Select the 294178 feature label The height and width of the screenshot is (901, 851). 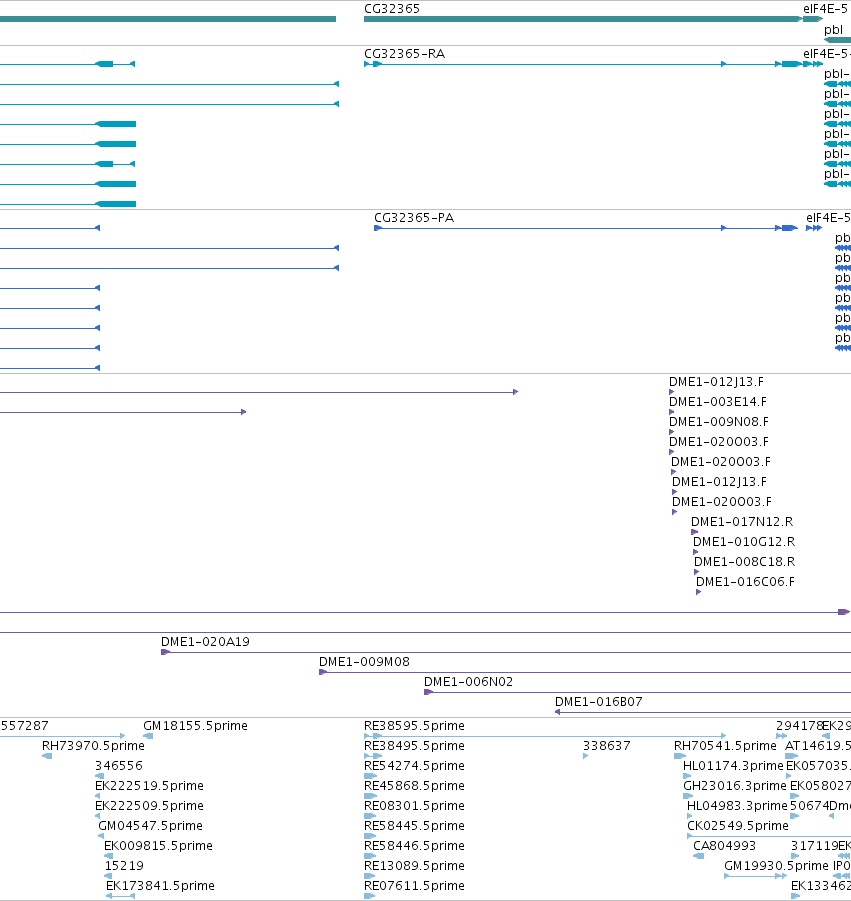pyautogui.click(x=799, y=726)
